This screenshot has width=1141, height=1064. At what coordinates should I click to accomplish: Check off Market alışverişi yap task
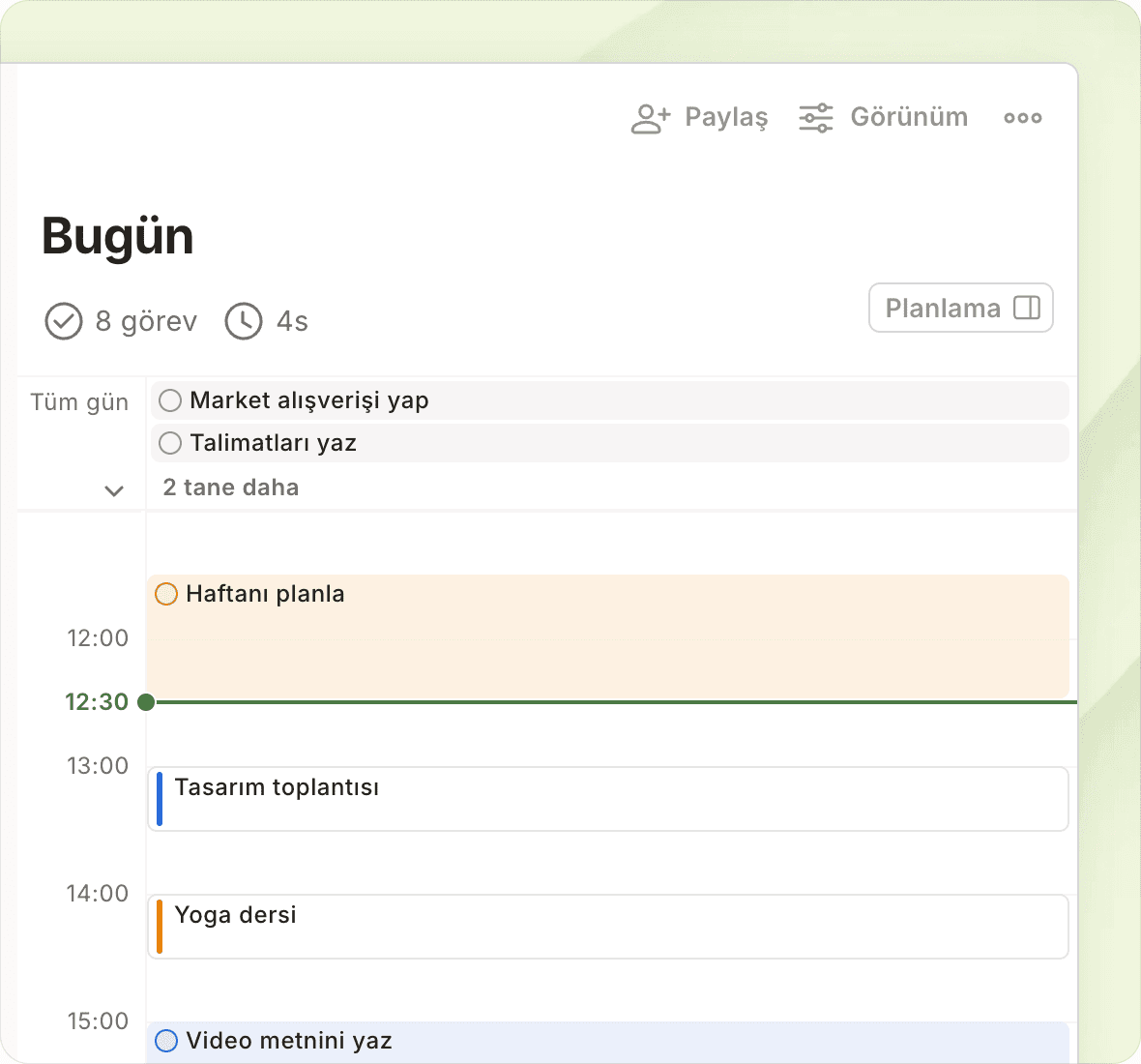[170, 400]
